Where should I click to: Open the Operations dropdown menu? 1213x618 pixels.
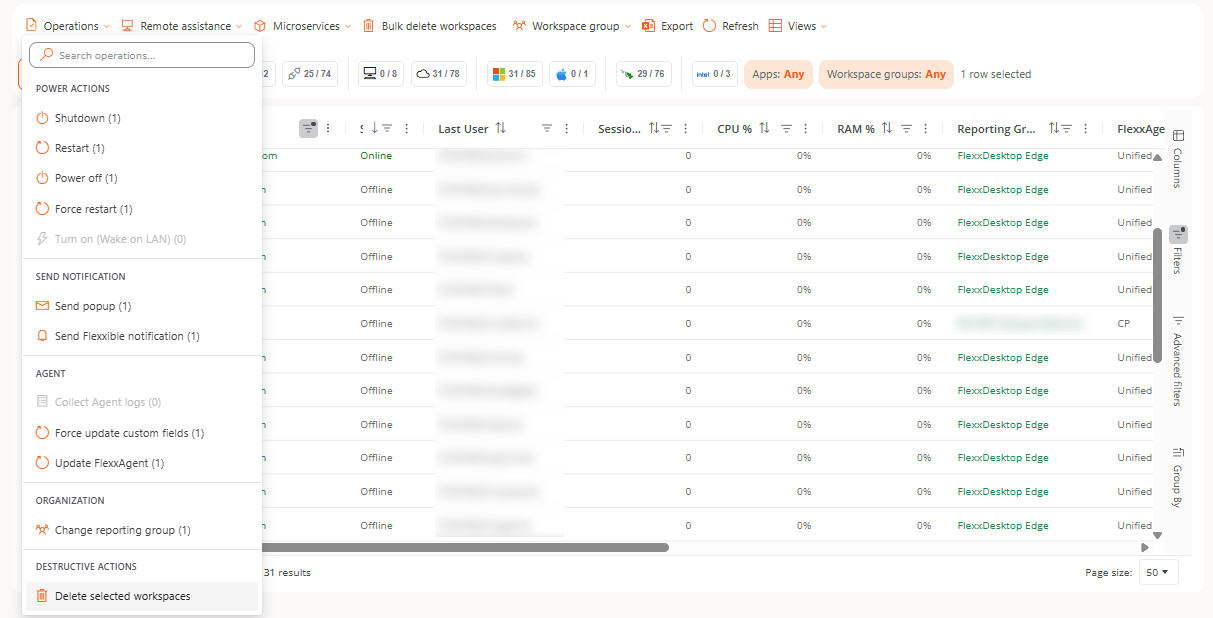pos(68,26)
